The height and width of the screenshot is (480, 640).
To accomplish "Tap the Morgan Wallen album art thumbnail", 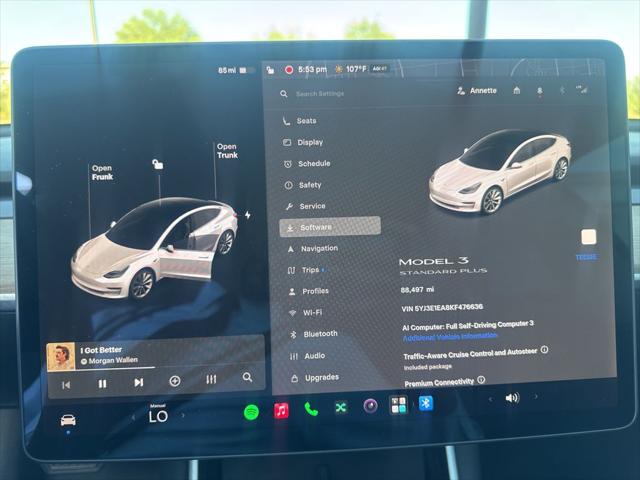I will 61,357.
